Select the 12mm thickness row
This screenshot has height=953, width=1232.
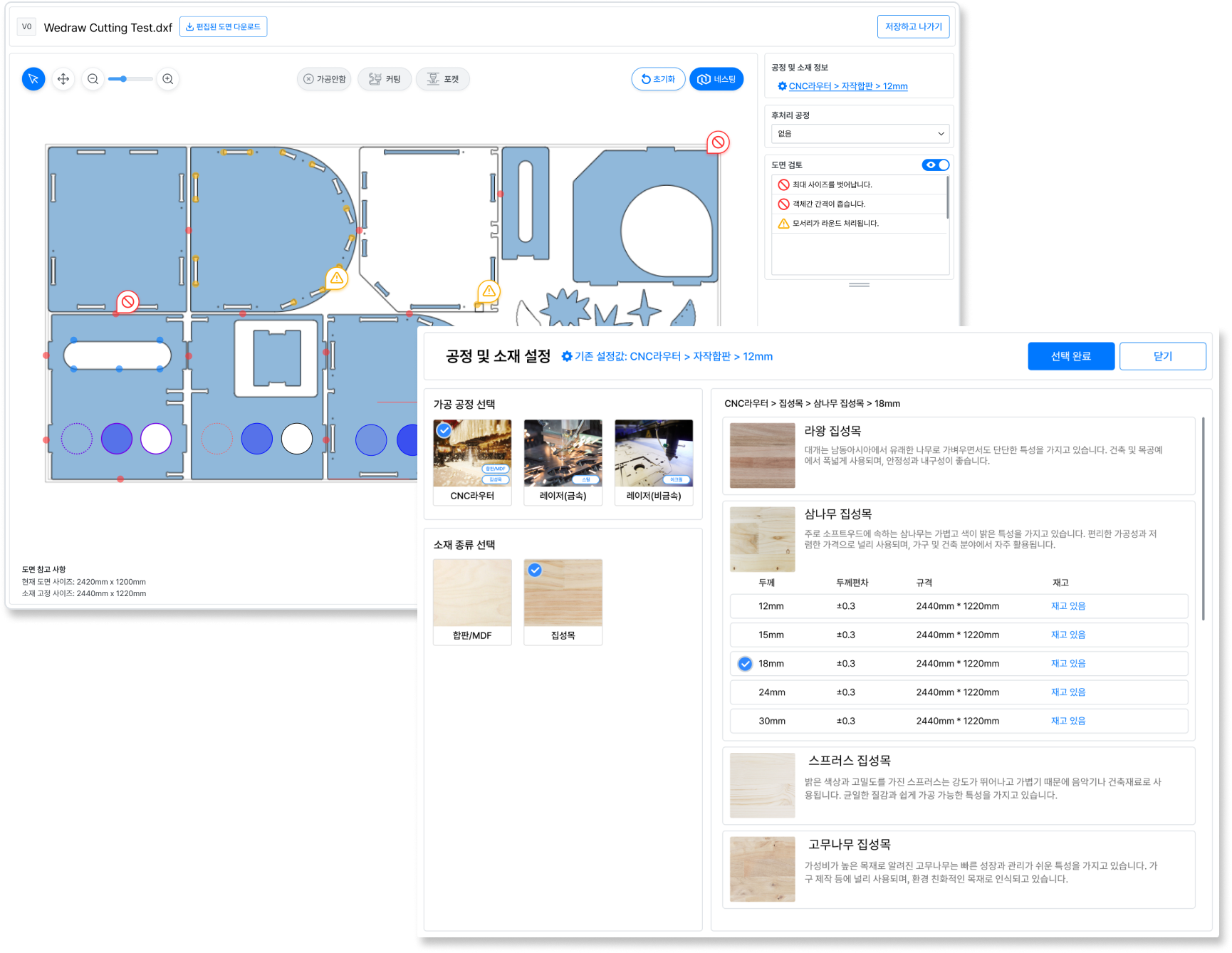958,606
